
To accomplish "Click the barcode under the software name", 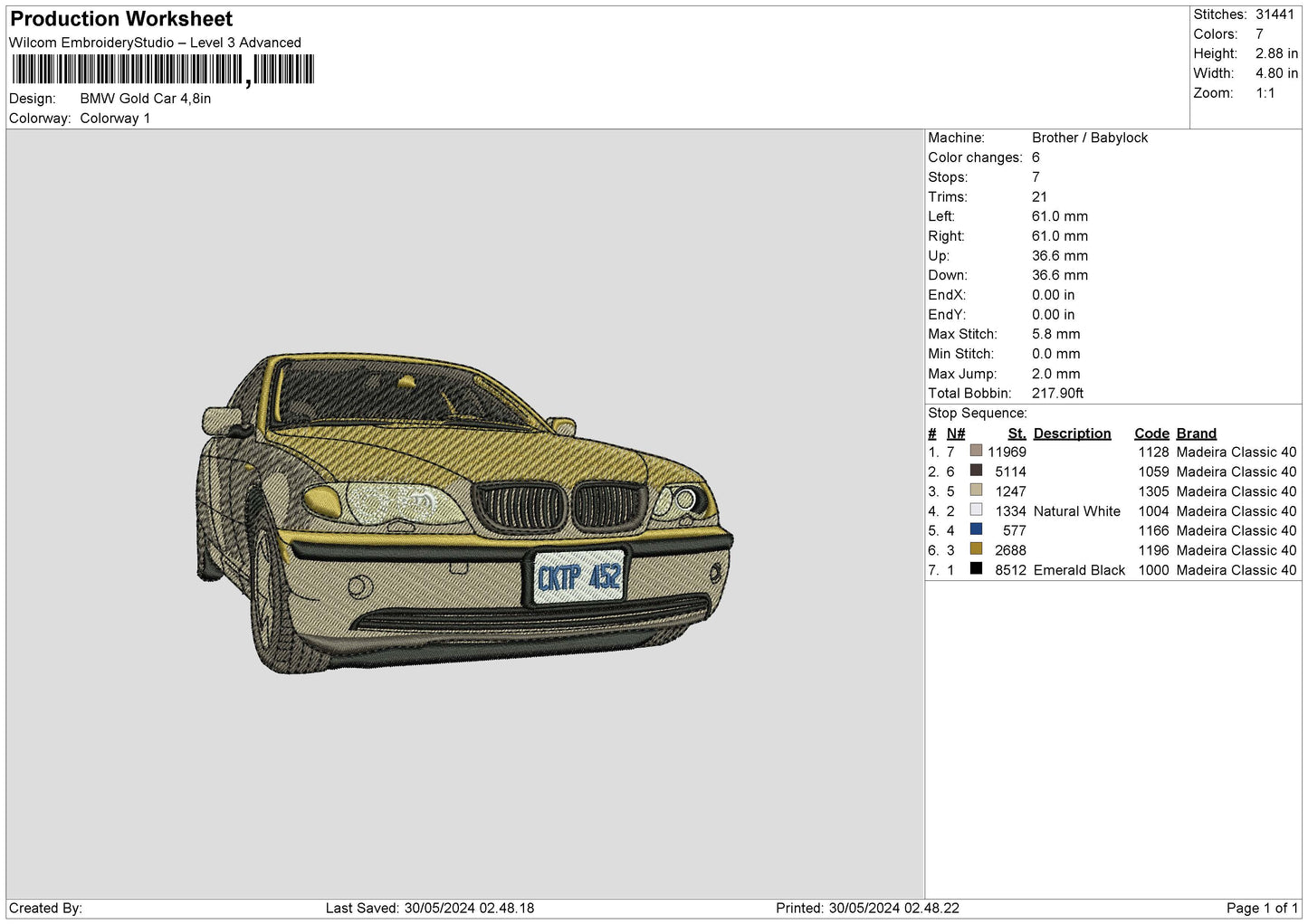I will 163,70.
